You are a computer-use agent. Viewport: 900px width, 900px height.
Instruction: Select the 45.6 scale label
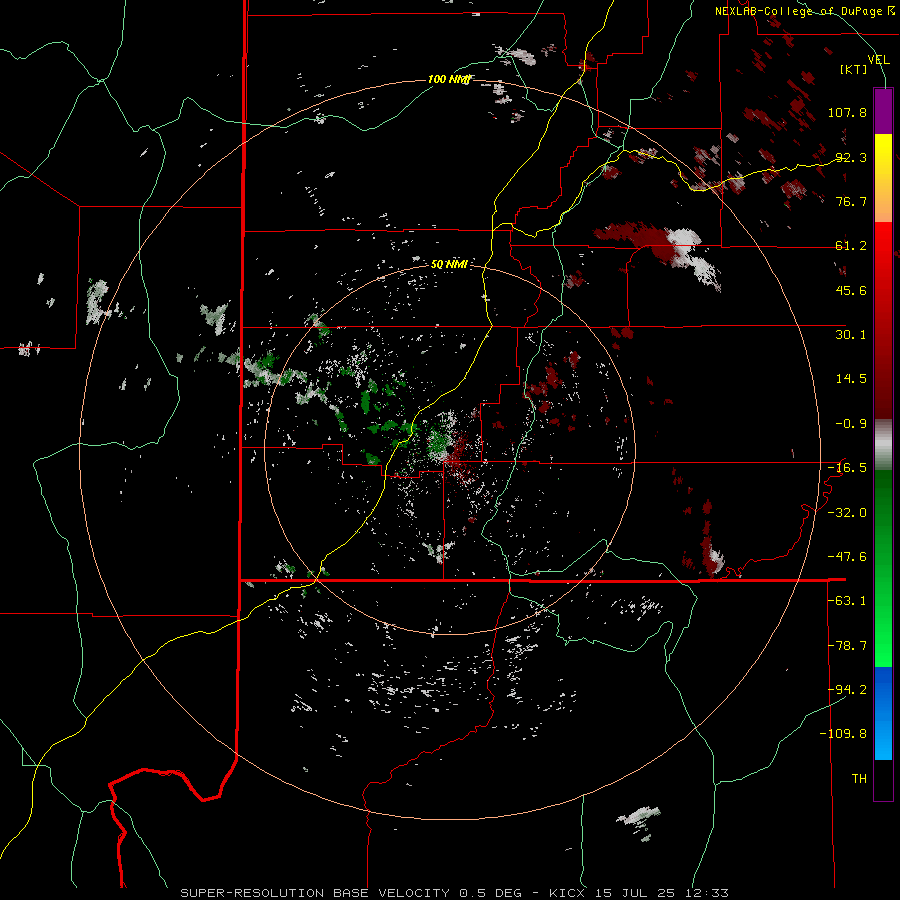point(851,290)
